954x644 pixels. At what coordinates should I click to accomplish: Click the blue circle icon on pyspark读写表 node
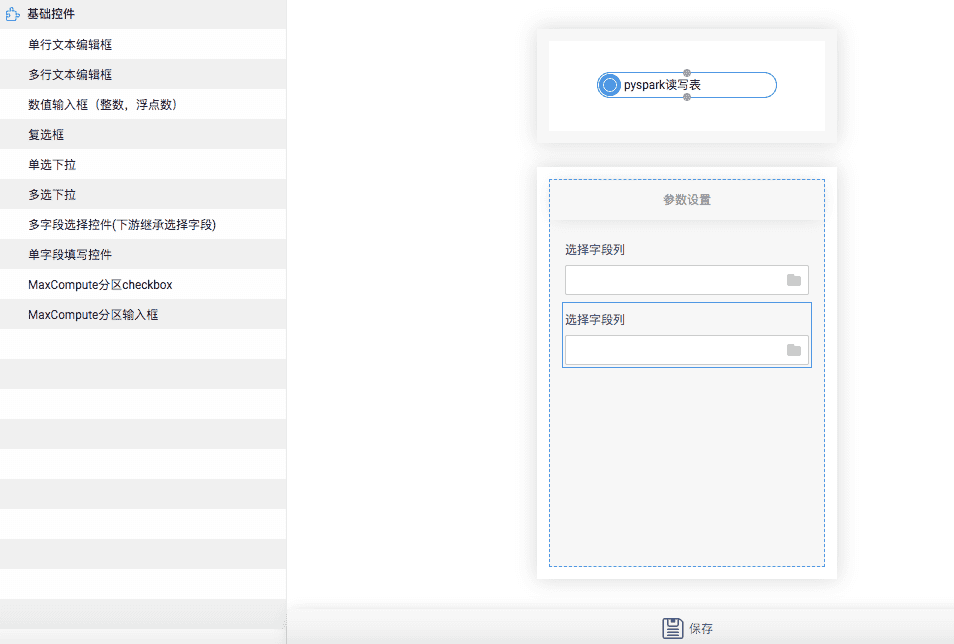click(609, 85)
